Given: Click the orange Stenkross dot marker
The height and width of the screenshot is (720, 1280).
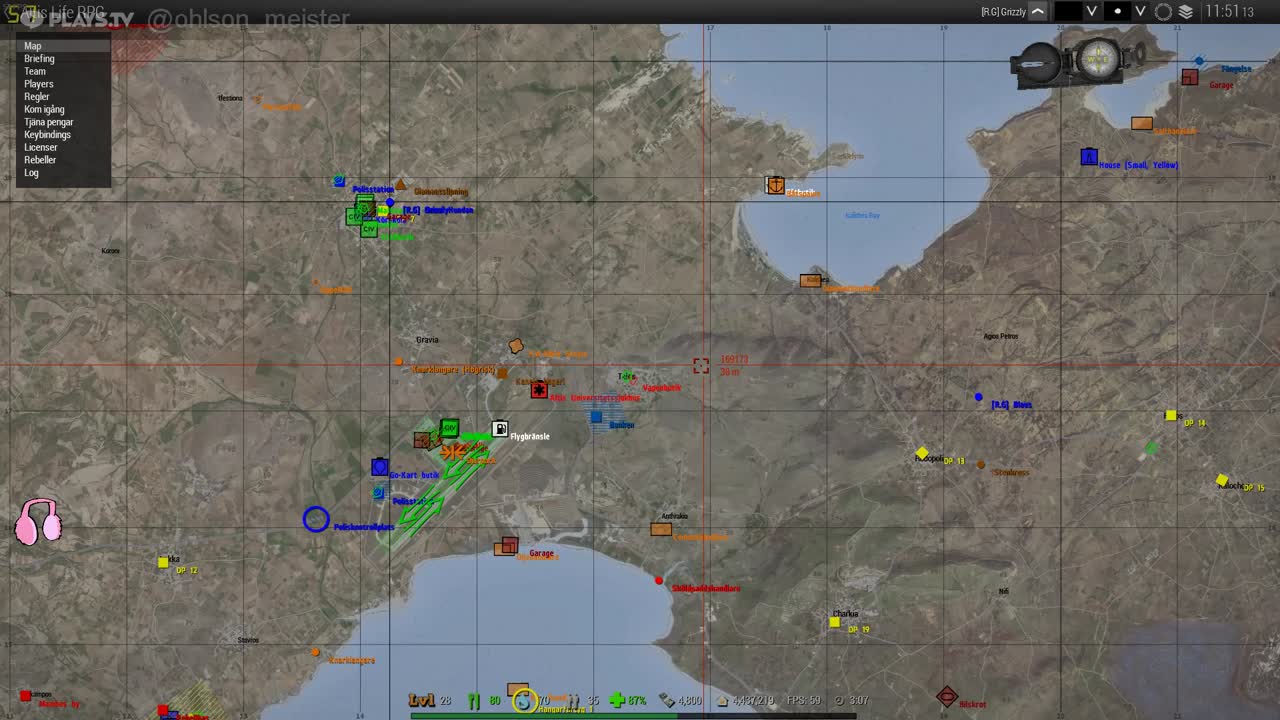Looking at the screenshot, I should point(981,465).
